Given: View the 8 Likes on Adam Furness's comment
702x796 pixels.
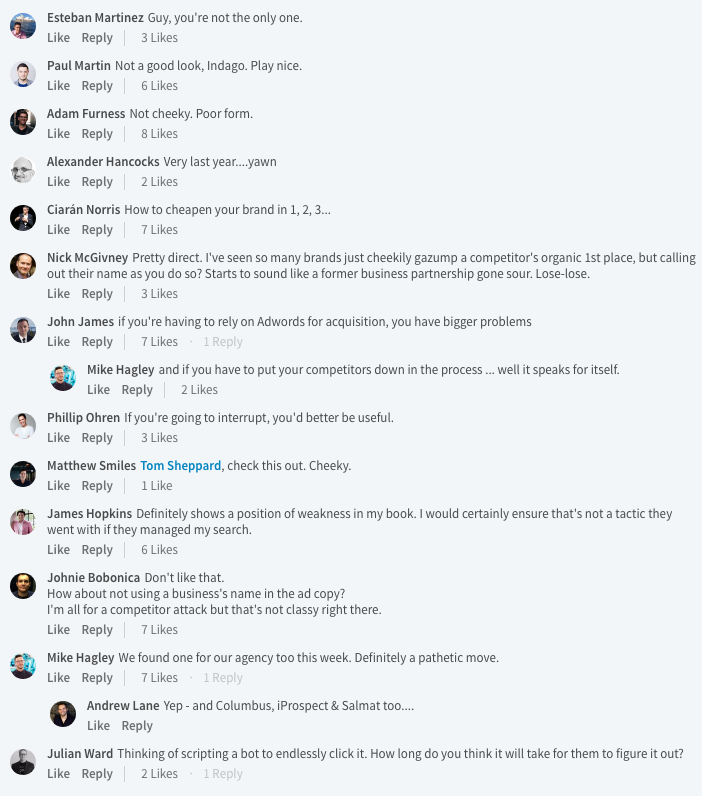Looking at the screenshot, I should tap(159, 134).
